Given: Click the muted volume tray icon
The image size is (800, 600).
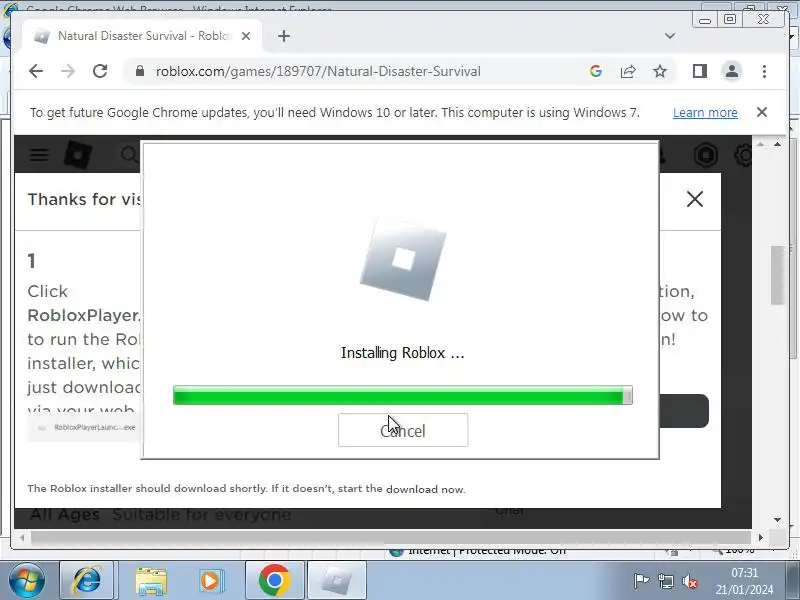Looking at the screenshot, I should pos(690,581).
